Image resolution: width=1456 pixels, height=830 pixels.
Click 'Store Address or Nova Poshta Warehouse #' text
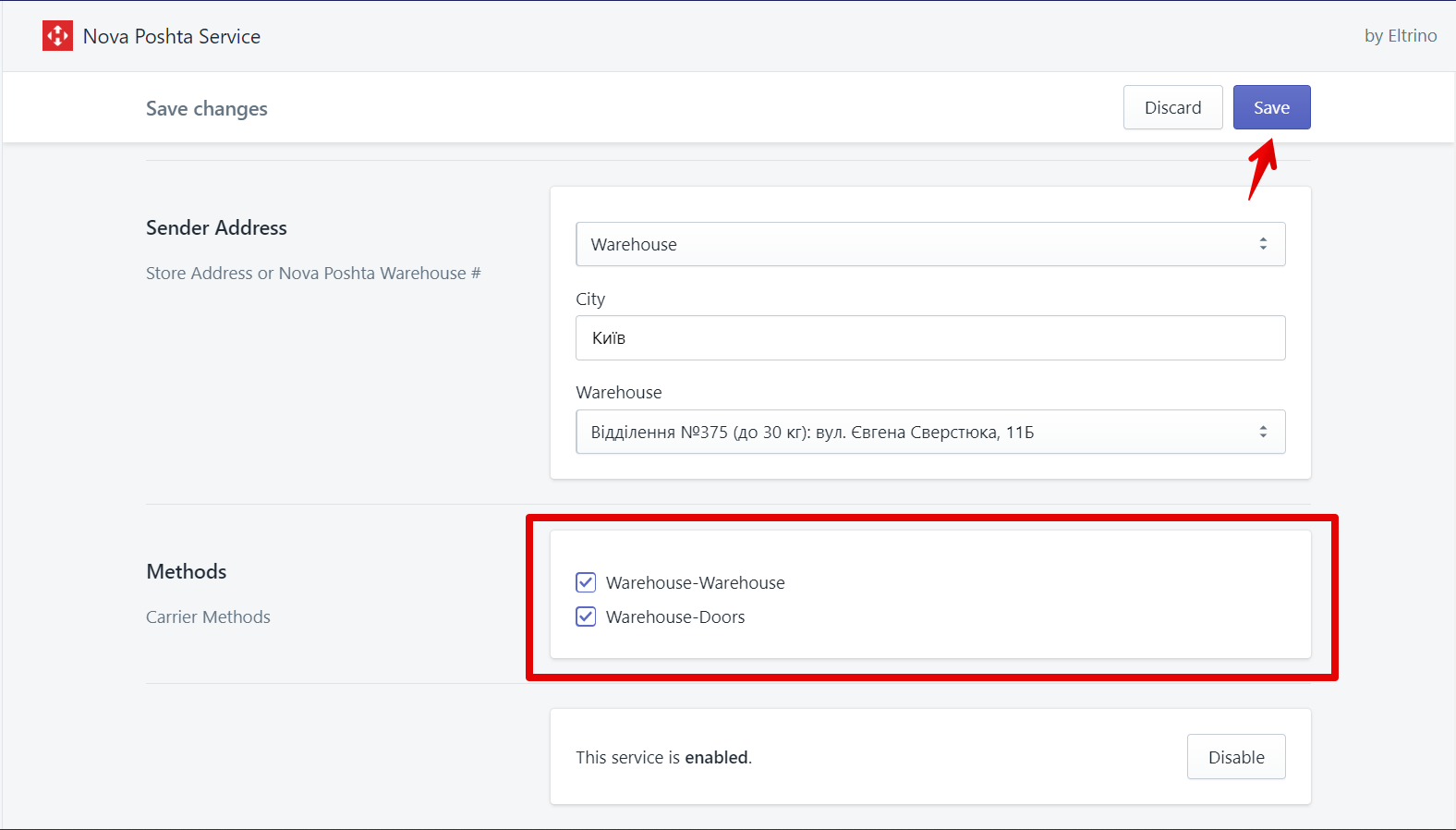click(313, 274)
